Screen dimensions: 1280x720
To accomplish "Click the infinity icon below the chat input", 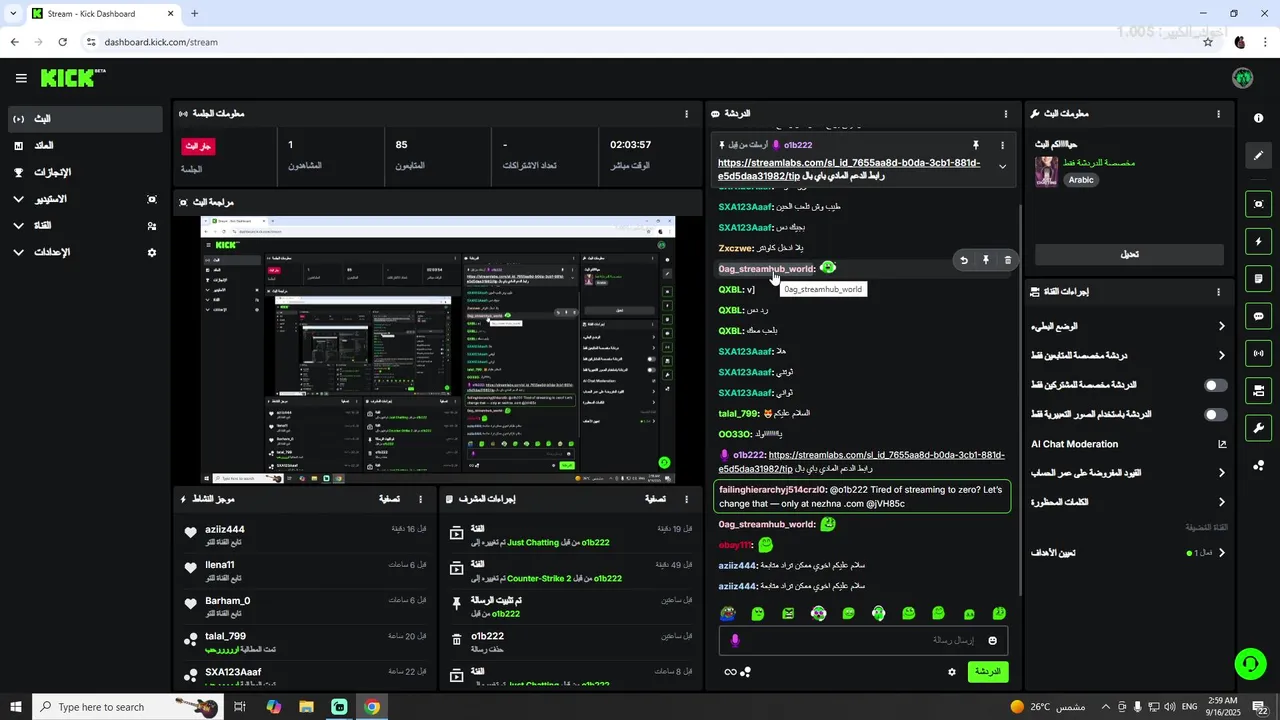I will tap(730, 672).
